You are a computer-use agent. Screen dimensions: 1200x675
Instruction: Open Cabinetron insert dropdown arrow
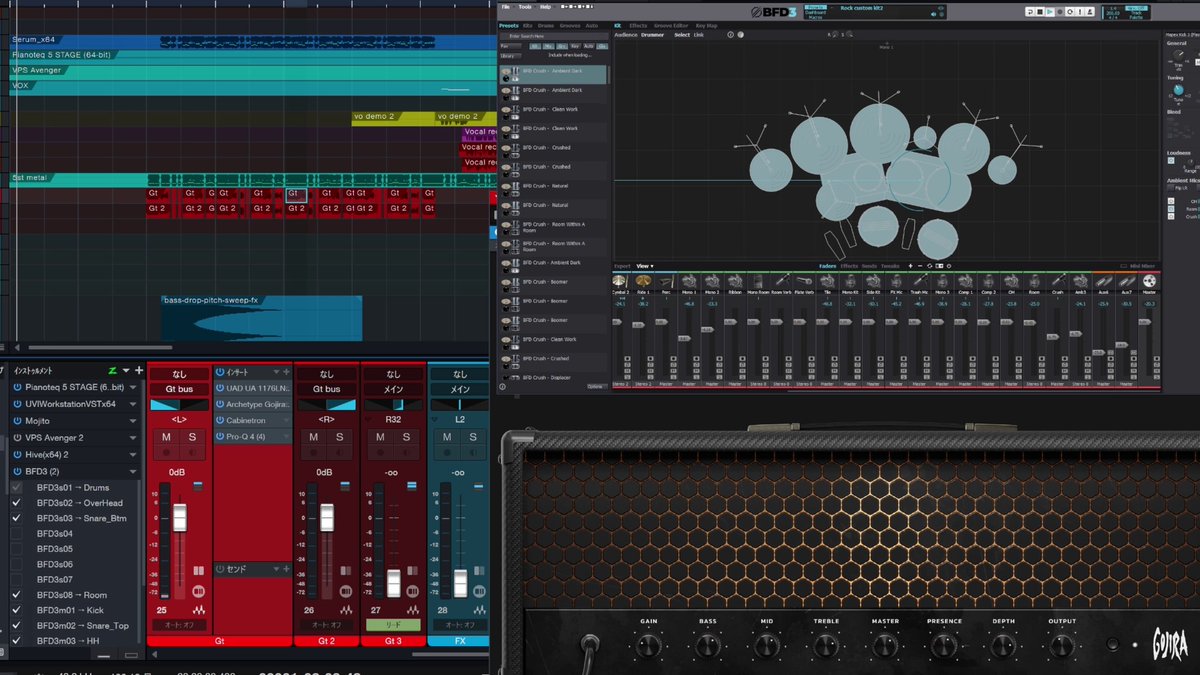(286, 421)
